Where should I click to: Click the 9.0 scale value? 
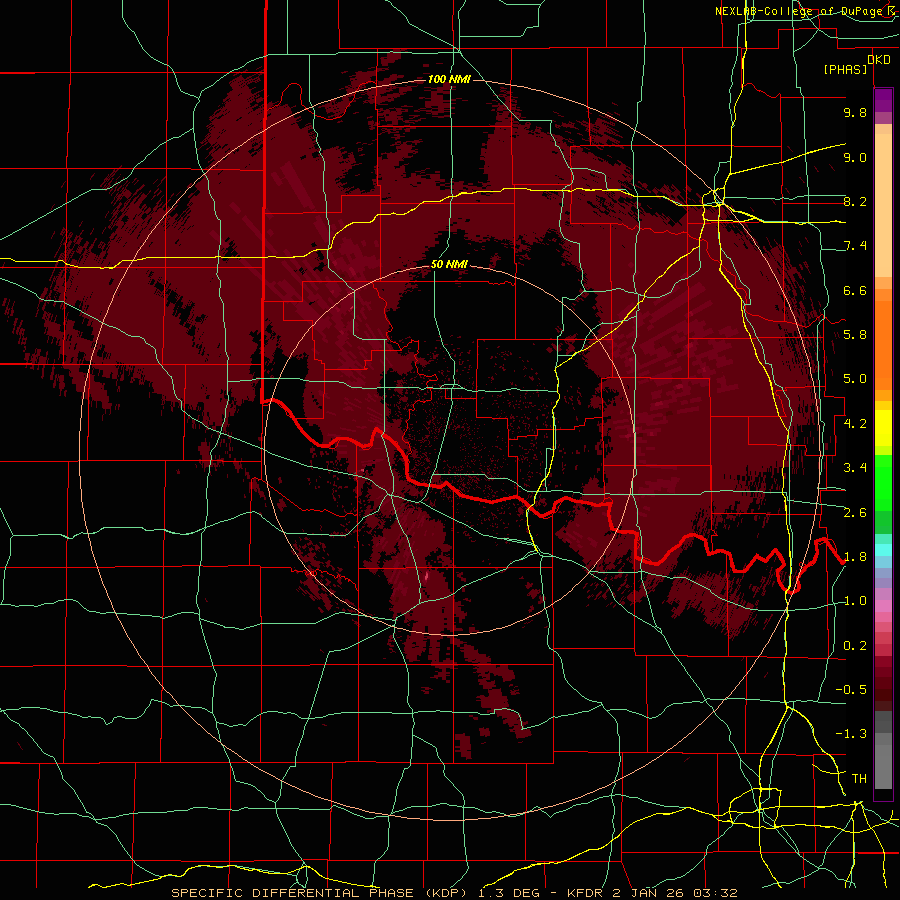point(855,157)
